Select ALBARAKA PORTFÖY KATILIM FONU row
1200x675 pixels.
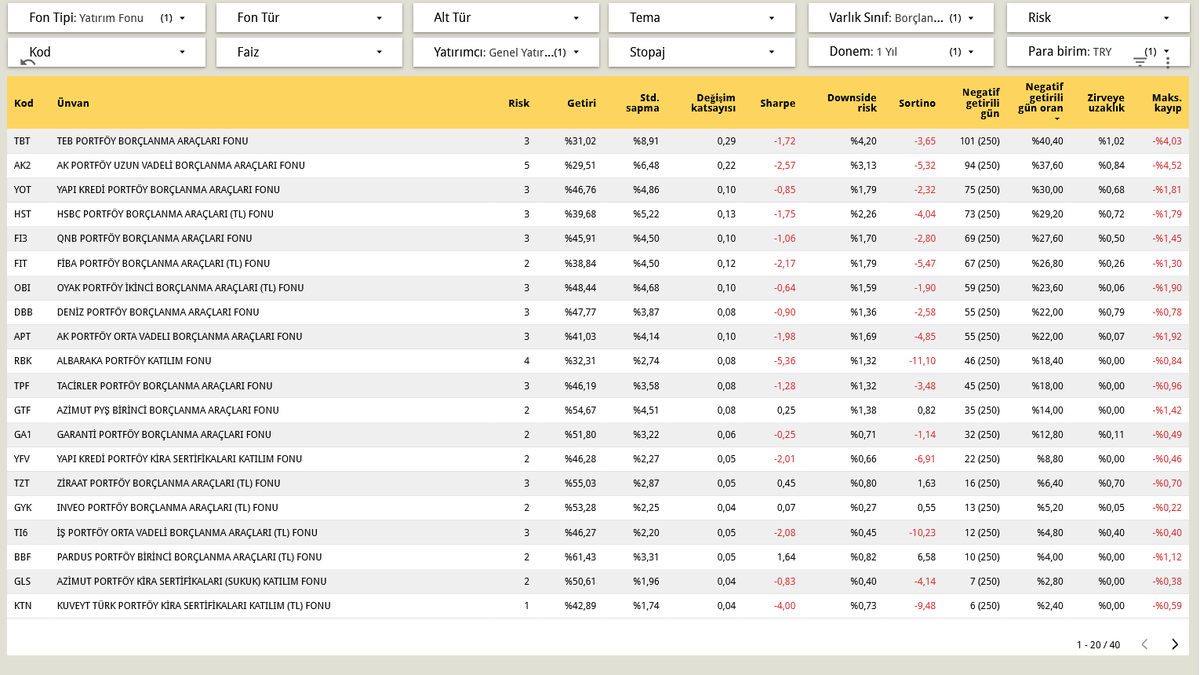598,361
